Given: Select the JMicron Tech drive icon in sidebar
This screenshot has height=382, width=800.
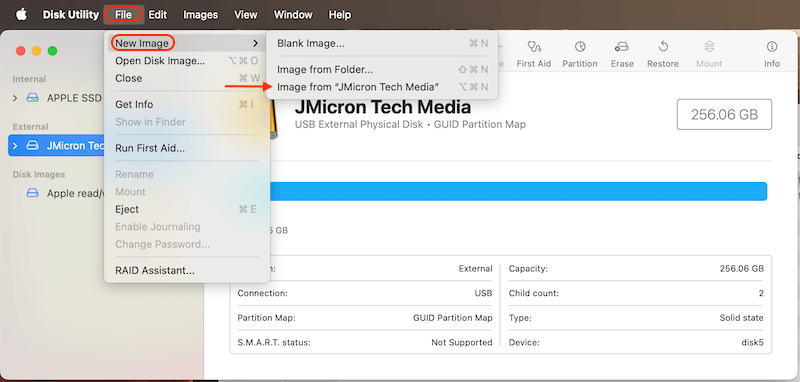Looking at the screenshot, I should tap(32, 146).
